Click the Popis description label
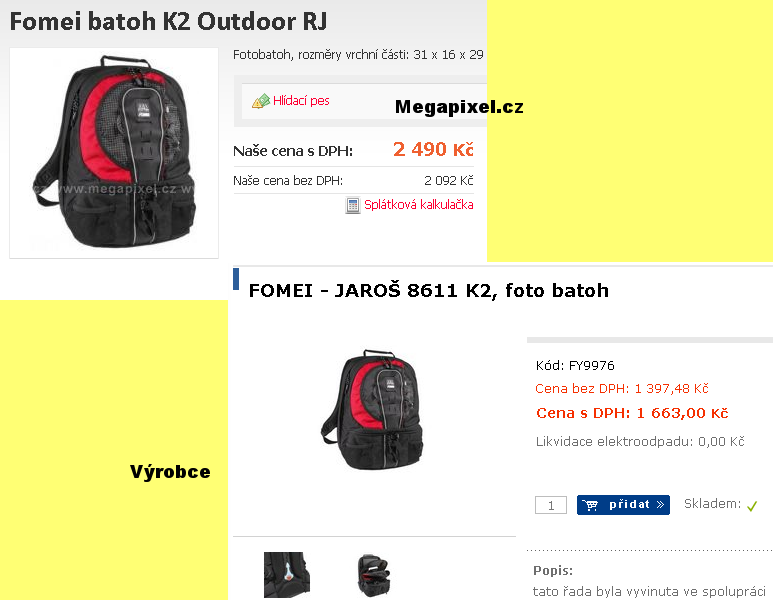Image resolution: width=773 pixels, height=600 pixels. (553, 571)
